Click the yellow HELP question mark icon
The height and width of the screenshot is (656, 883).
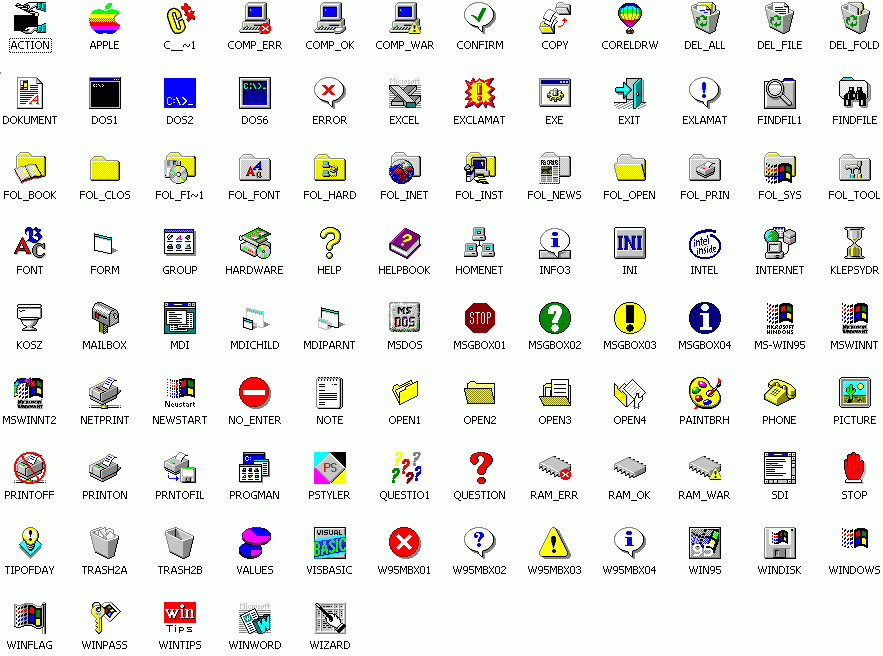tap(329, 243)
